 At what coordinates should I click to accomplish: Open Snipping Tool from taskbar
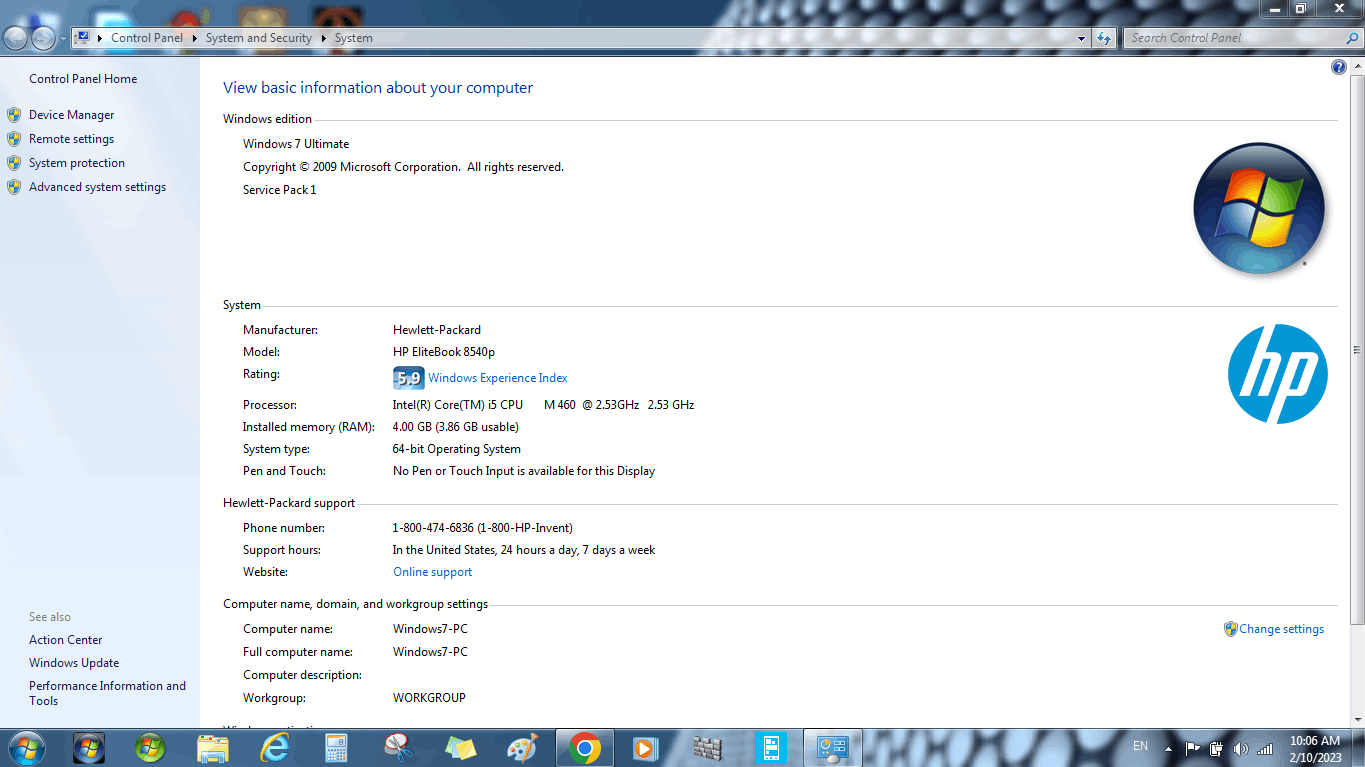[399, 747]
